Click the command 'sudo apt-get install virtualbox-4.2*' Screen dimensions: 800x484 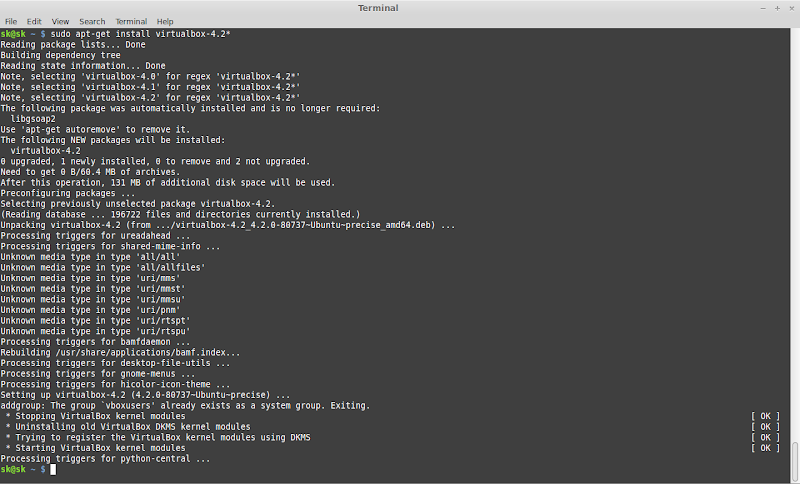point(140,34)
